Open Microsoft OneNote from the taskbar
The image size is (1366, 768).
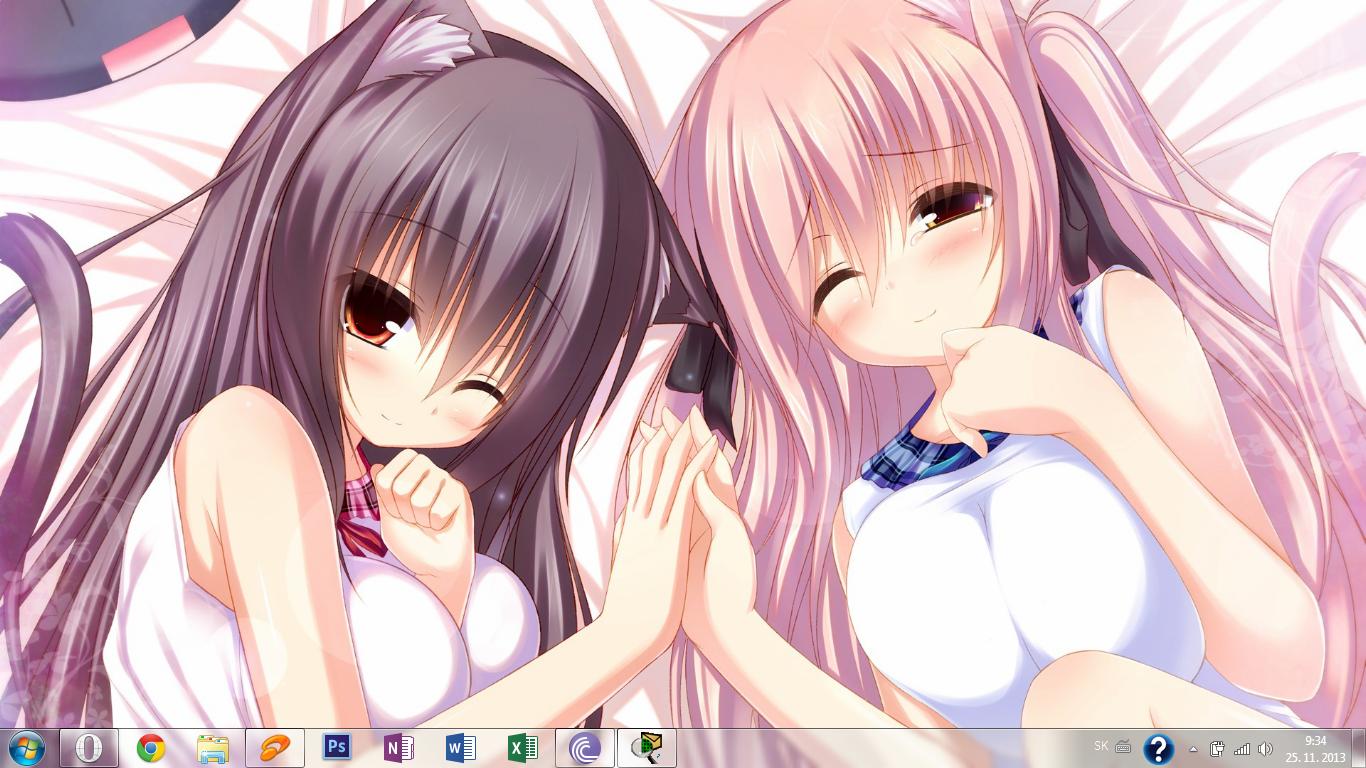399,748
